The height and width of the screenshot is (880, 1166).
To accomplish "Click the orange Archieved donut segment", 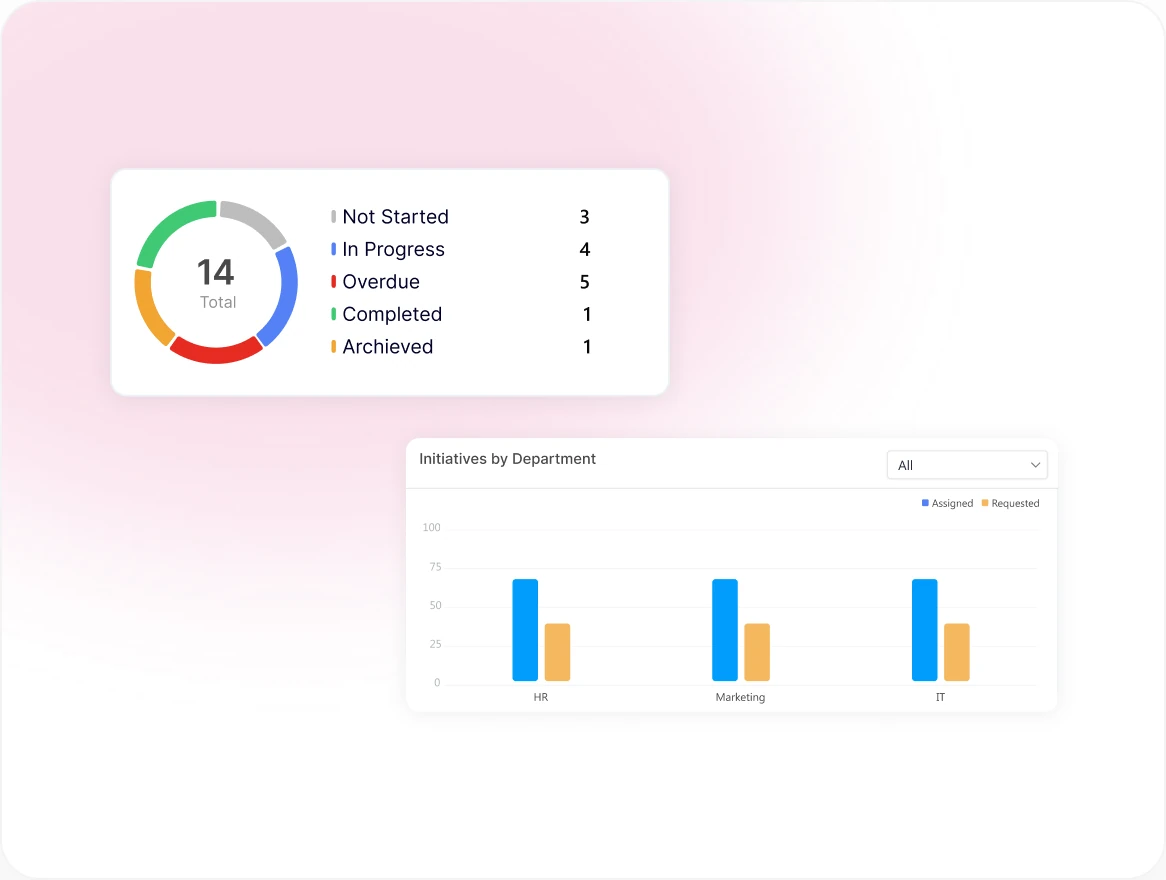I will [x=150, y=309].
